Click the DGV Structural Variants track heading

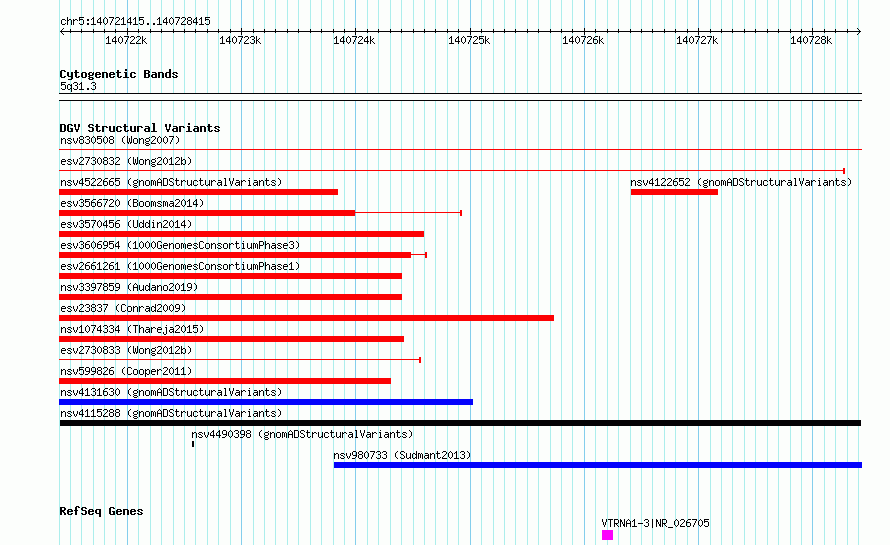point(140,128)
